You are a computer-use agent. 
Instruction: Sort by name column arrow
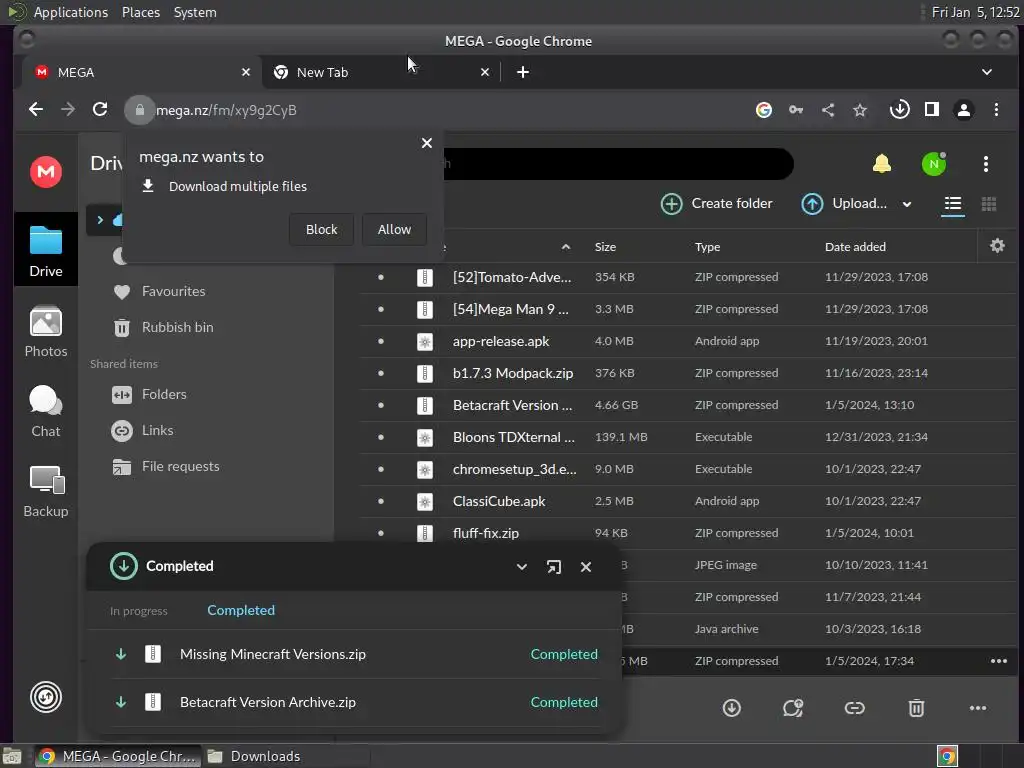pyautogui.click(x=566, y=247)
